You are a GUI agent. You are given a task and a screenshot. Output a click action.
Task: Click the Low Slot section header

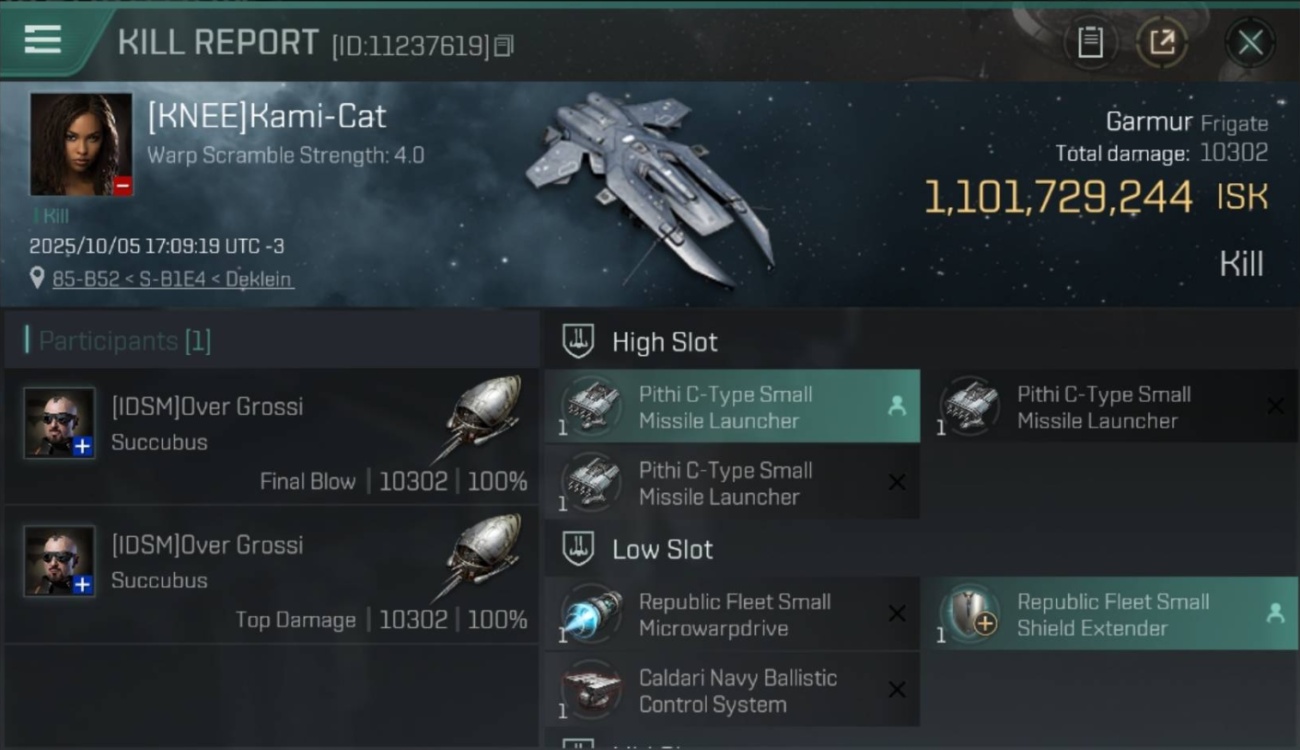coord(662,549)
